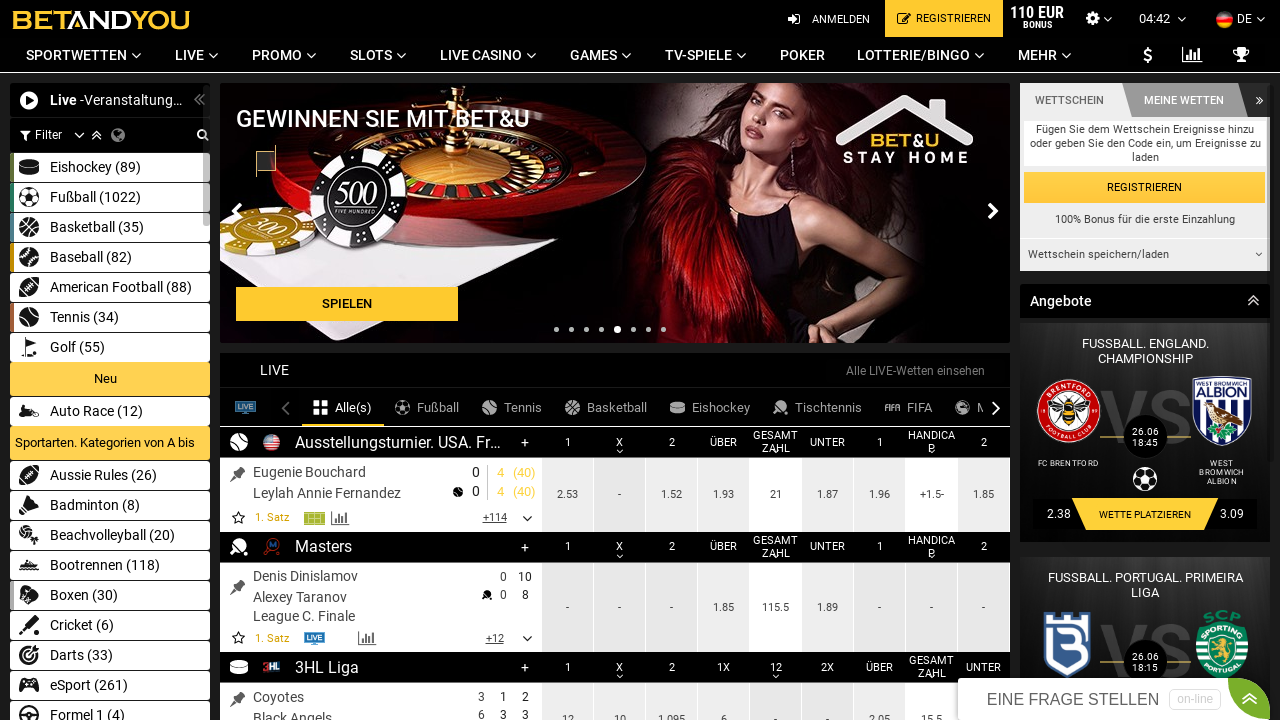
Task: Open the live video stream icon for Masters match
Action: (x=314, y=638)
